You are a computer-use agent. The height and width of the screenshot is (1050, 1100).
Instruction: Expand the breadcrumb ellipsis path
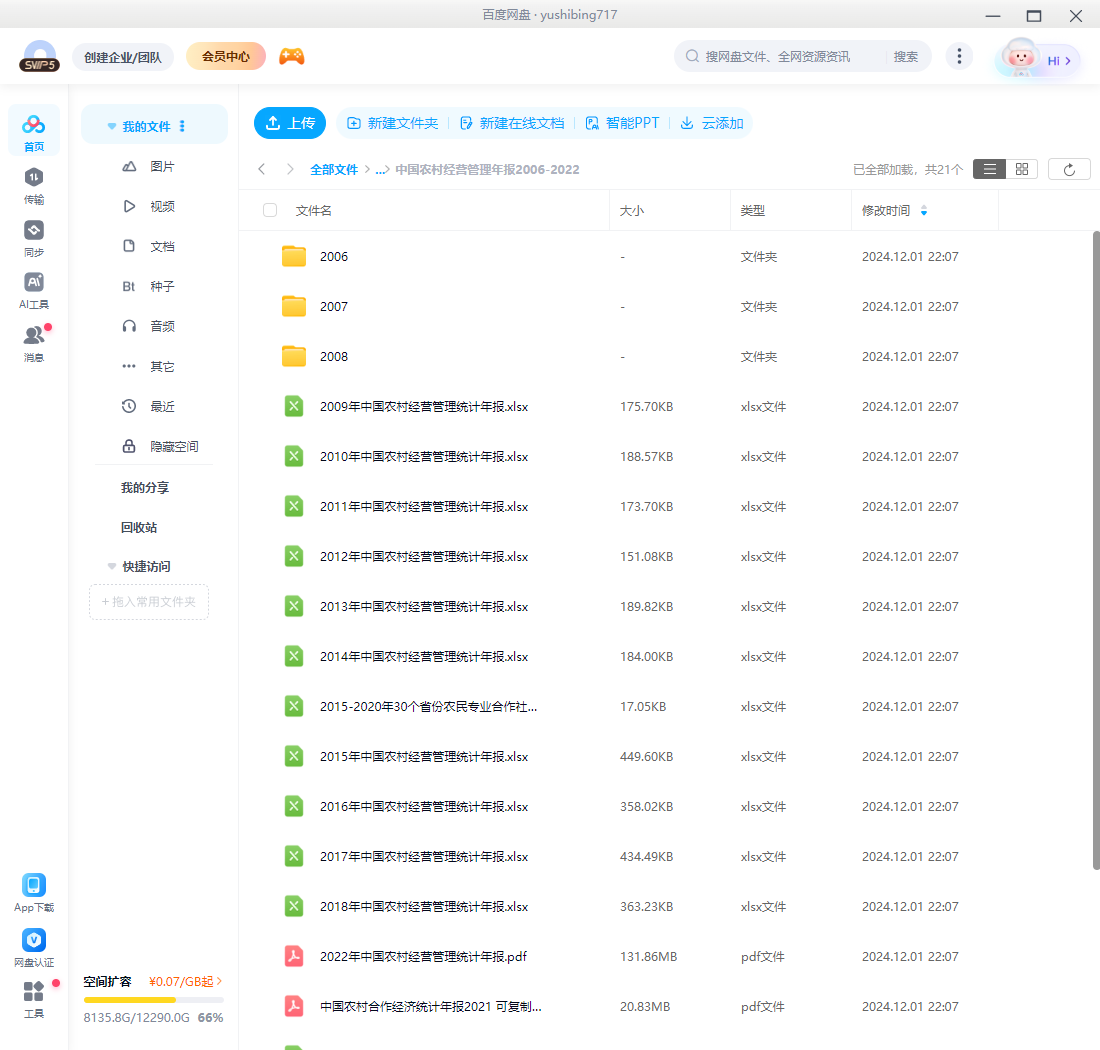[382, 169]
